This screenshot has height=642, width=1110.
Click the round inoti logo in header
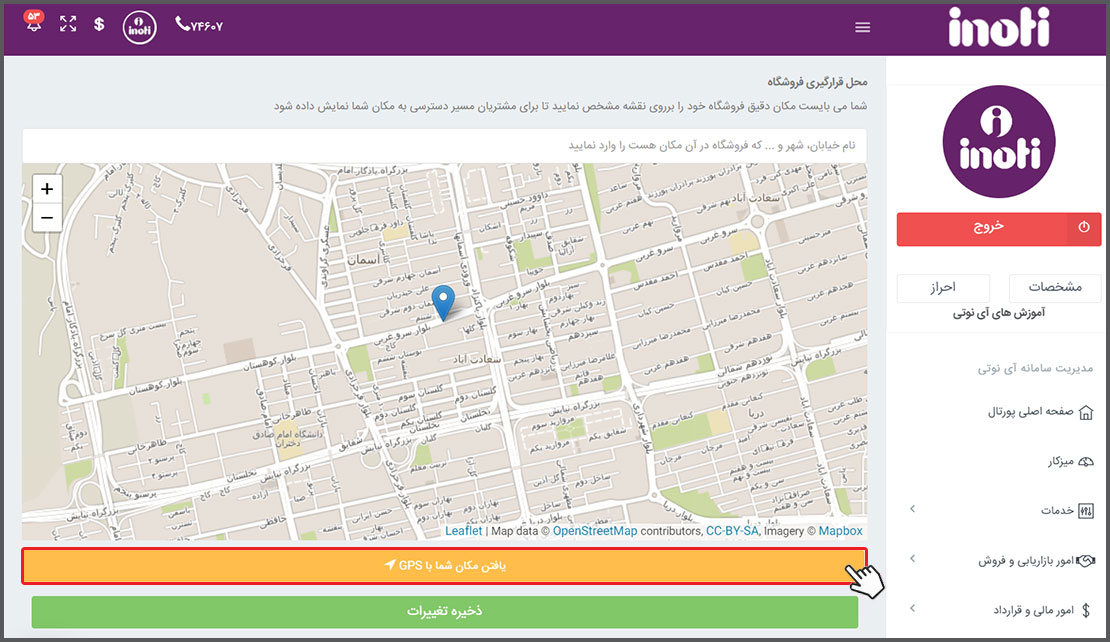pyautogui.click(x=140, y=27)
